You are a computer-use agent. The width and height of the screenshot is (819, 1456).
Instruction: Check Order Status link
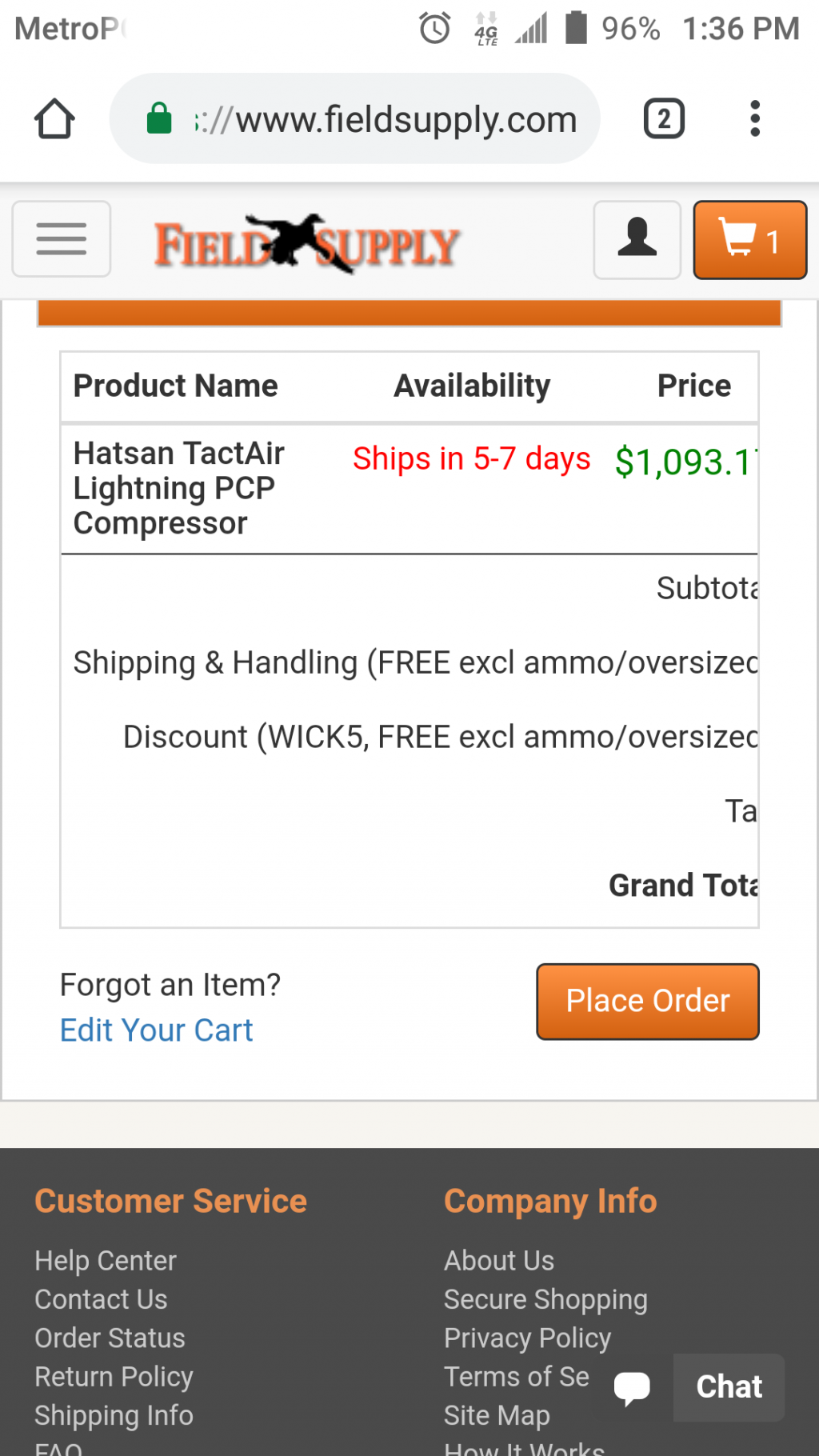point(110,1338)
